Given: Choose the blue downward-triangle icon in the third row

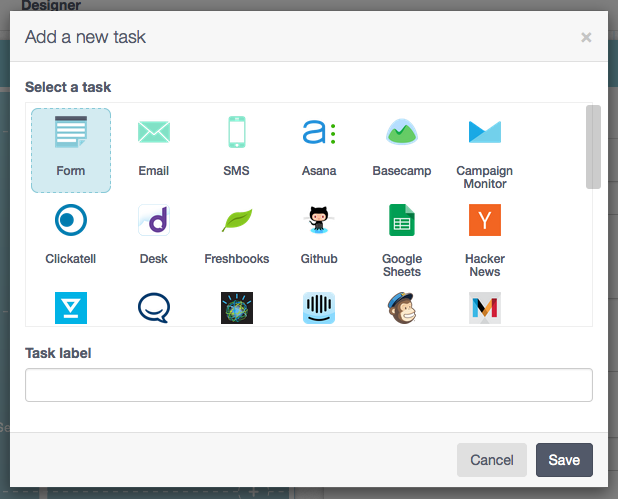Looking at the screenshot, I should click(x=71, y=308).
